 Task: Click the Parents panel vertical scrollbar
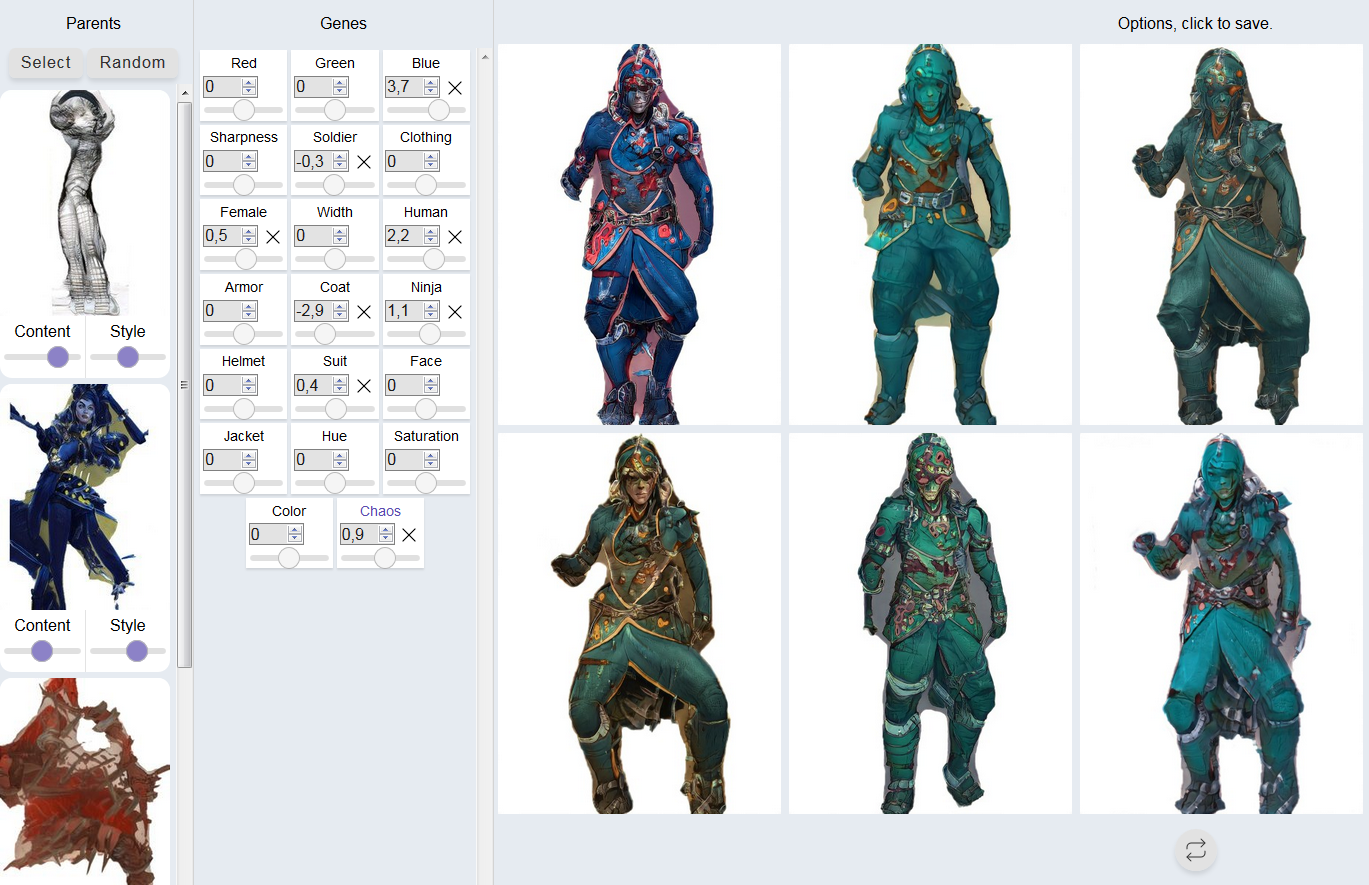tap(184, 384)
